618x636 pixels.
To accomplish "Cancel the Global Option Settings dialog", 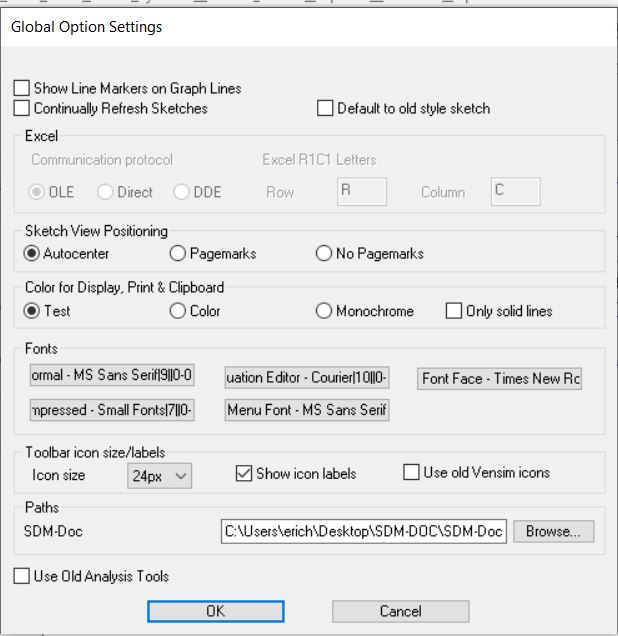I will pyautogui.click(x=401, y=611).
